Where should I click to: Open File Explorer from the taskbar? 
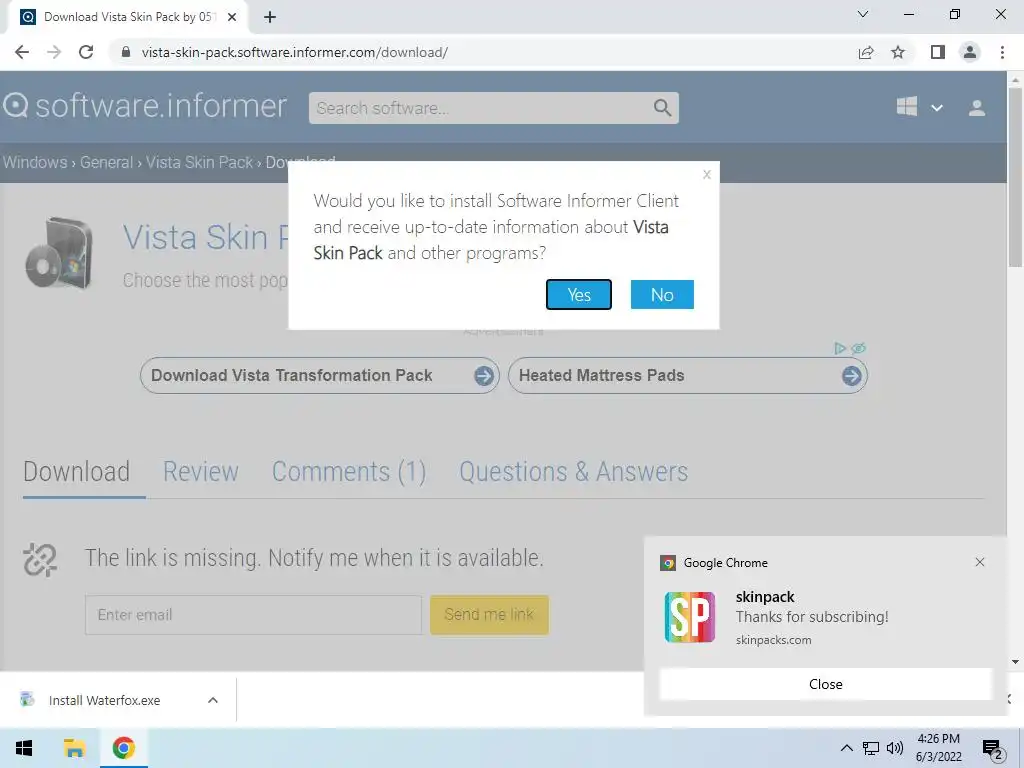tap(74, 748)
